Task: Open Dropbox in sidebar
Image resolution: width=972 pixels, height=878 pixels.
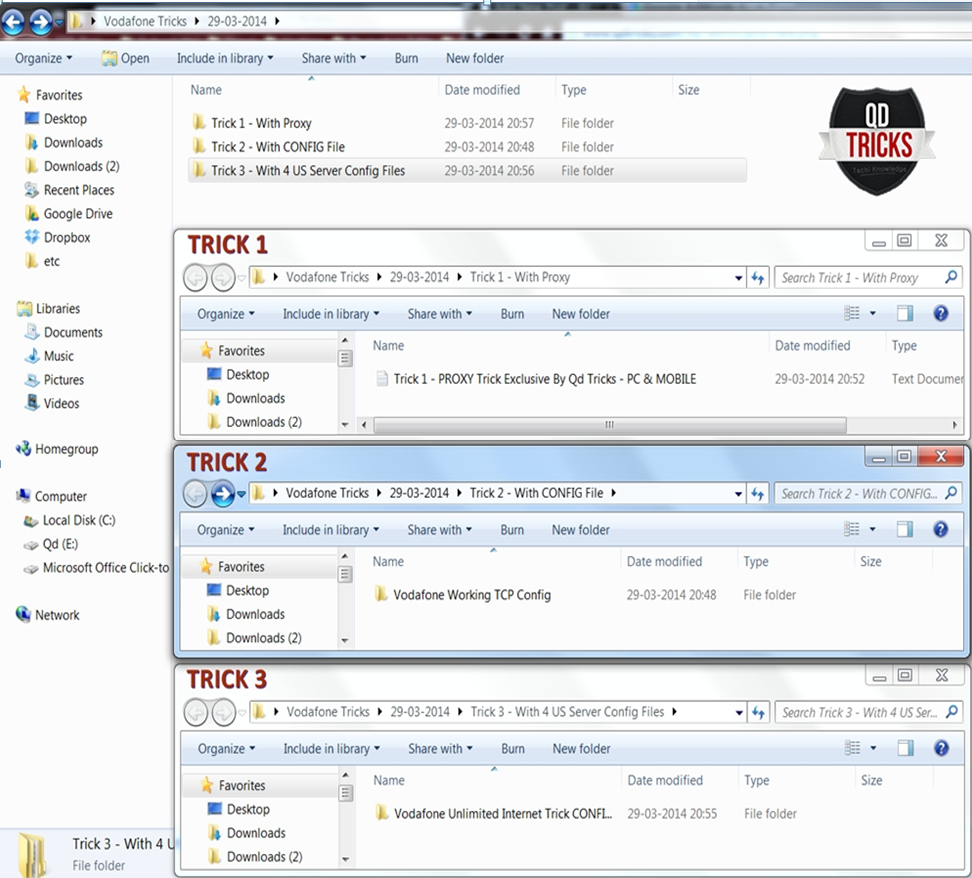Action: click(58, 237)
